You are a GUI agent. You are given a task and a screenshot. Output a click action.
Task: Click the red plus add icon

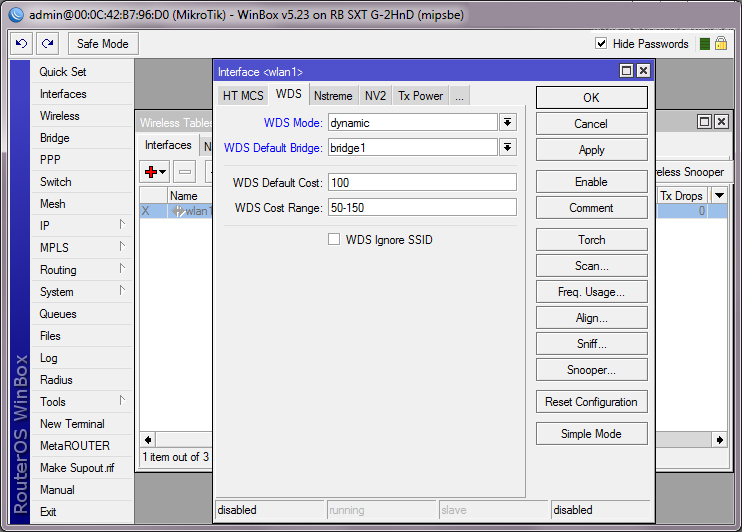pos(151,172)
